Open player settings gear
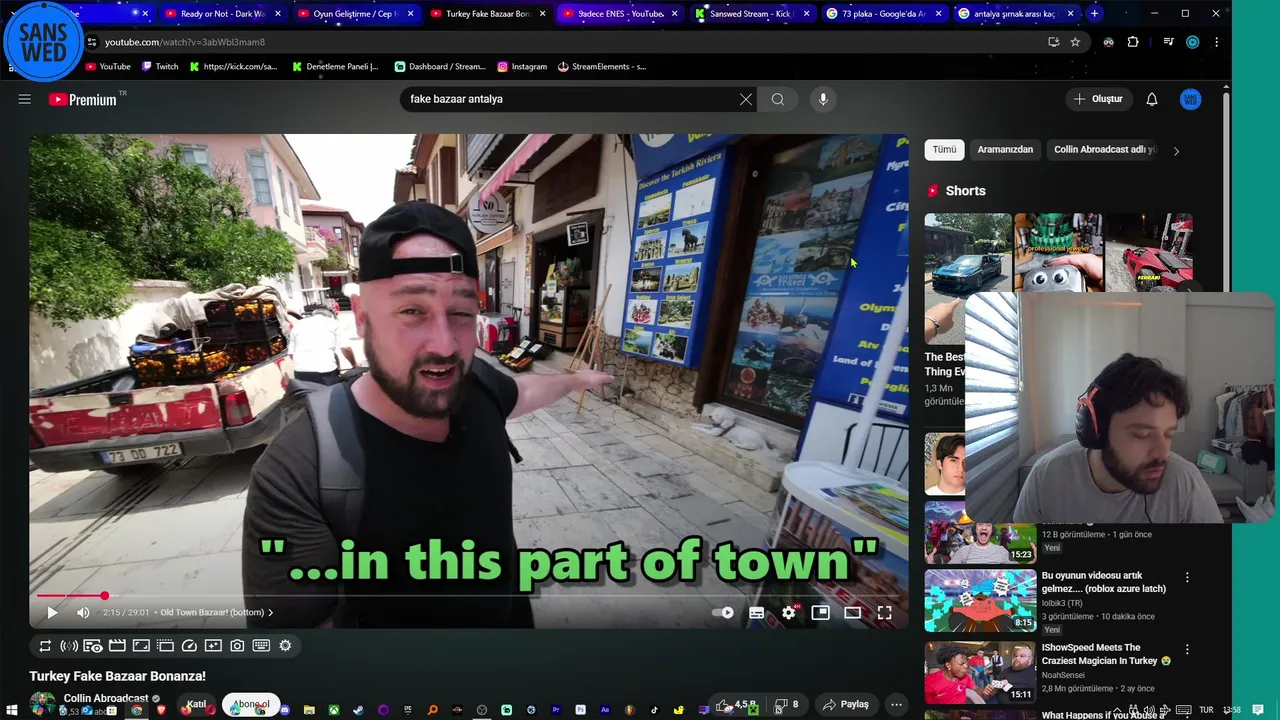The image size is (1280, 720). point(789,613)
